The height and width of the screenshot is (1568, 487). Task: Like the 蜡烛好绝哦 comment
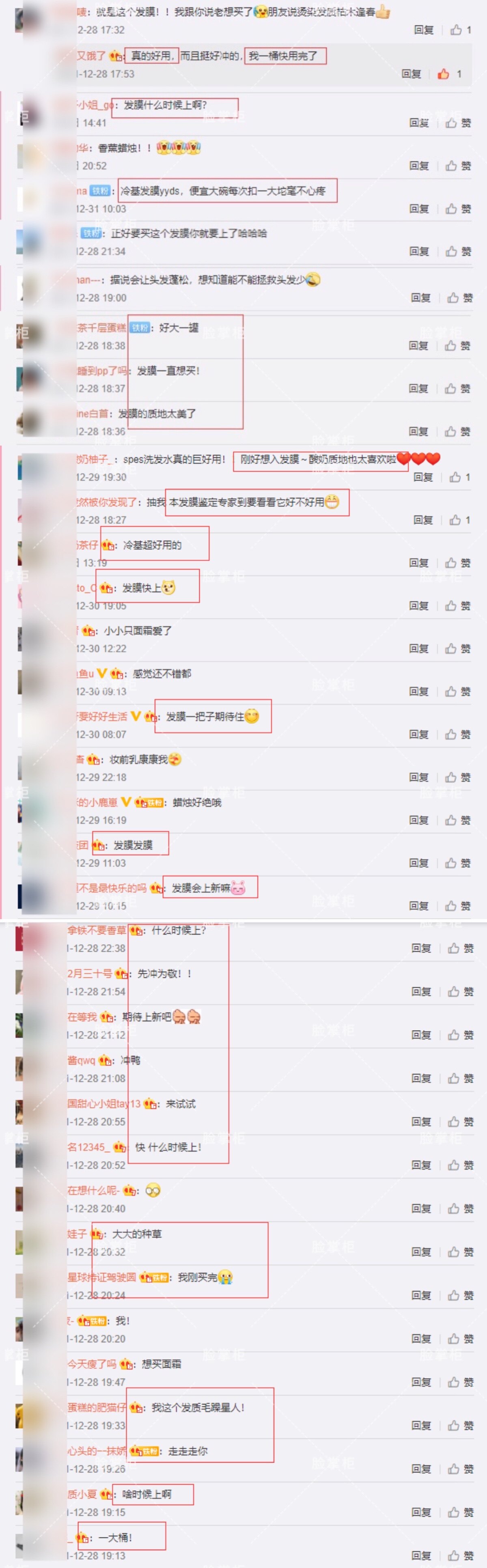458,821
